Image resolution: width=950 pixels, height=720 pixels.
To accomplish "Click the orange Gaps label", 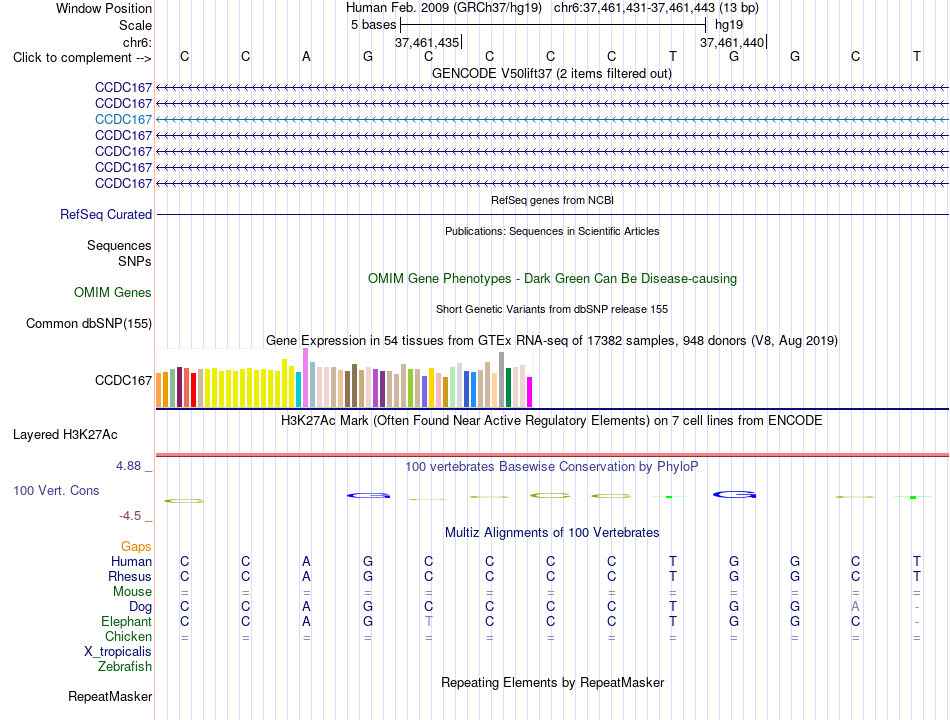I will (x=136, y=547).
